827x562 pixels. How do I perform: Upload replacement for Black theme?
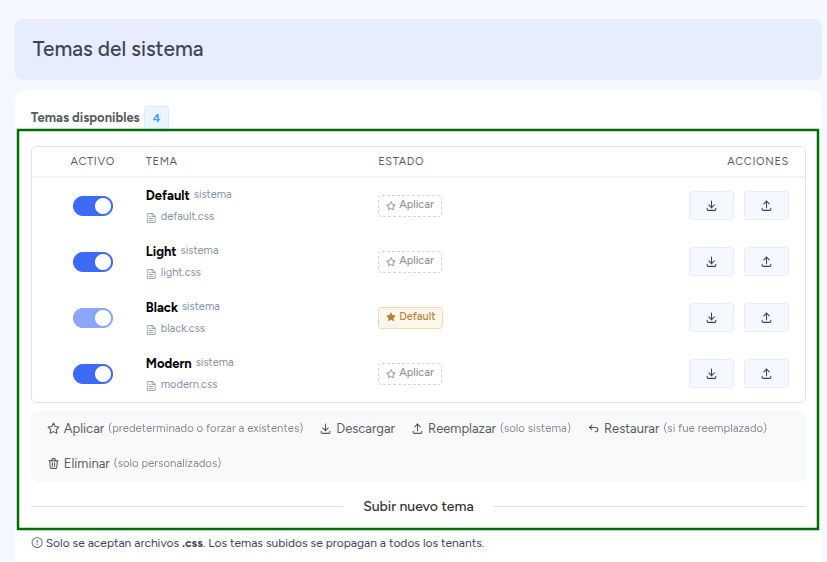(766, 317)
